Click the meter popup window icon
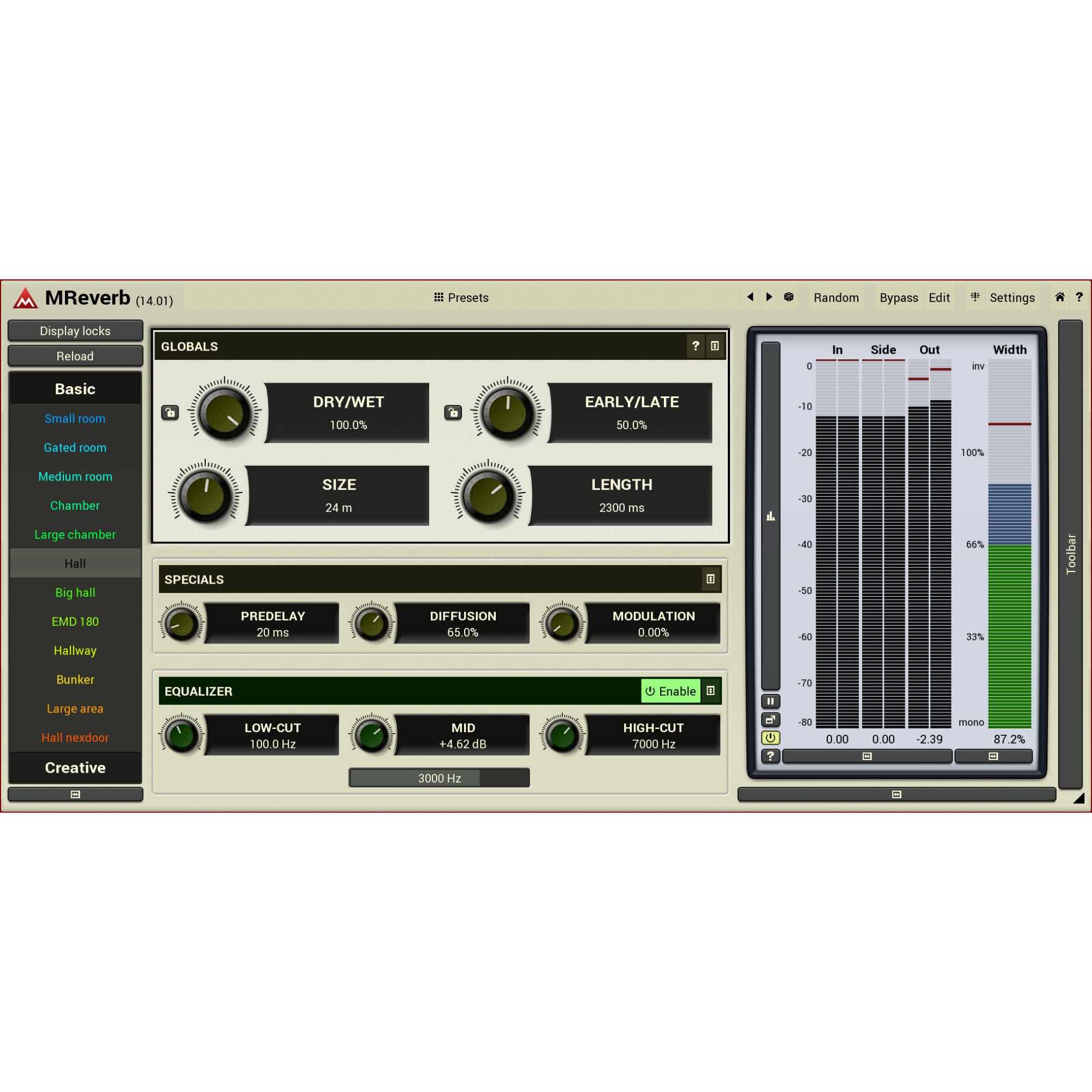The image size is (1092, 1092). 770,720
